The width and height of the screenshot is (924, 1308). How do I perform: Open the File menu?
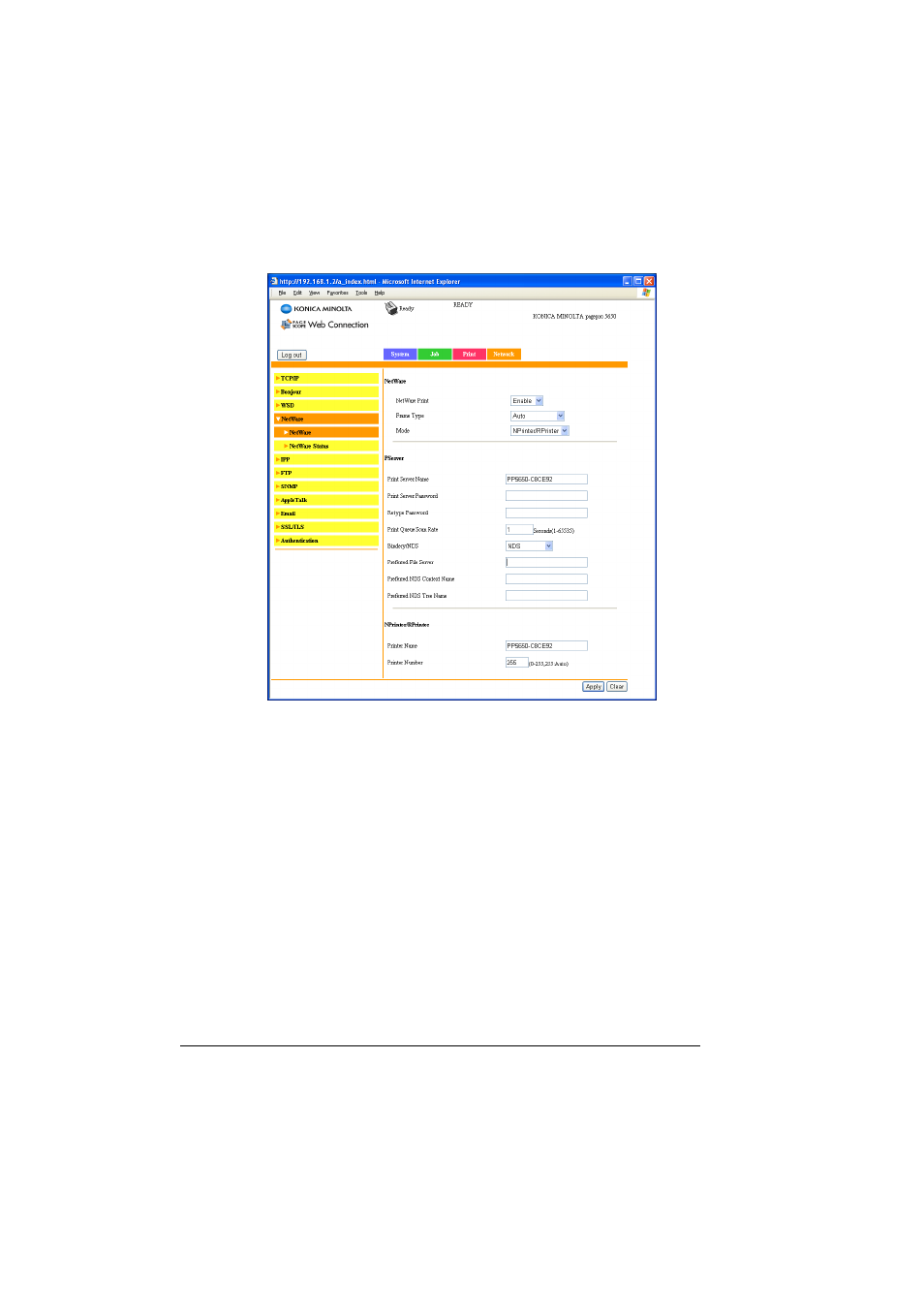click(282, 293)
